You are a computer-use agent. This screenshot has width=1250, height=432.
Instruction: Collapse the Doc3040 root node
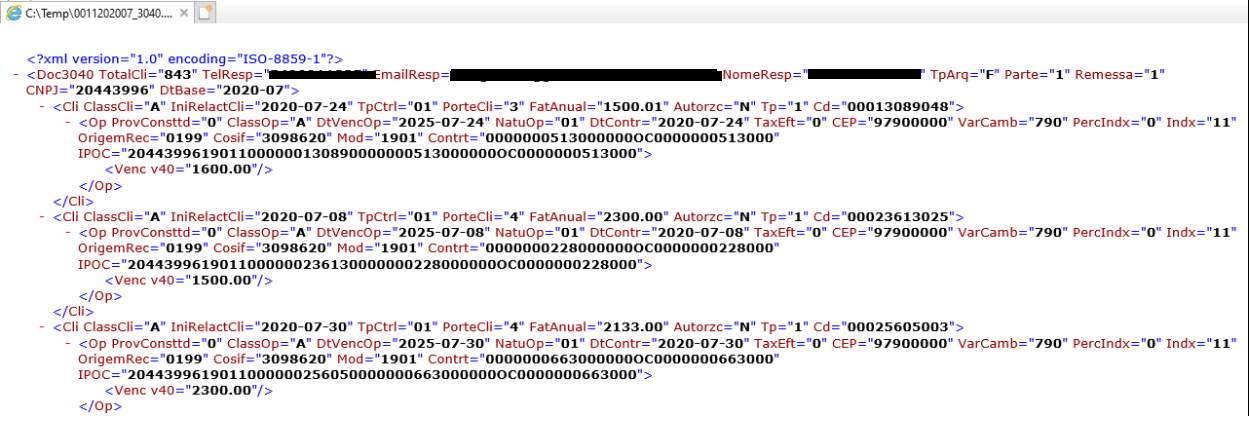[x=18, y=75]
